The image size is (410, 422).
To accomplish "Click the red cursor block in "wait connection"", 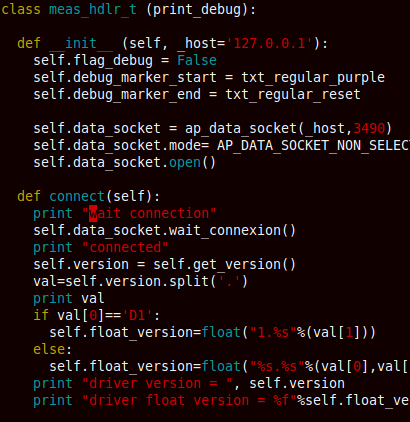I will pos(93,213).
